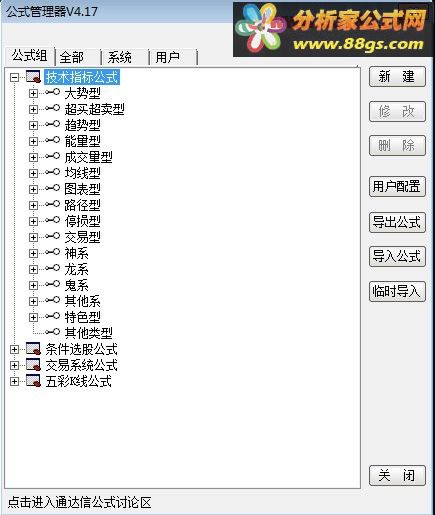Expand the 大势型 node
The image size is (435, 515).
pos(33,94)
